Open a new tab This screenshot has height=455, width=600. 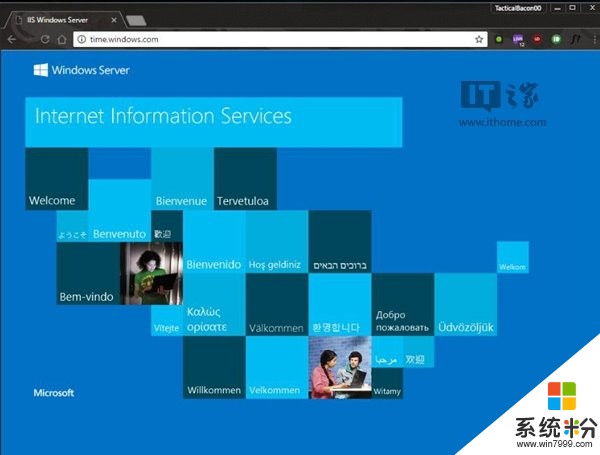tap(136, 20)
